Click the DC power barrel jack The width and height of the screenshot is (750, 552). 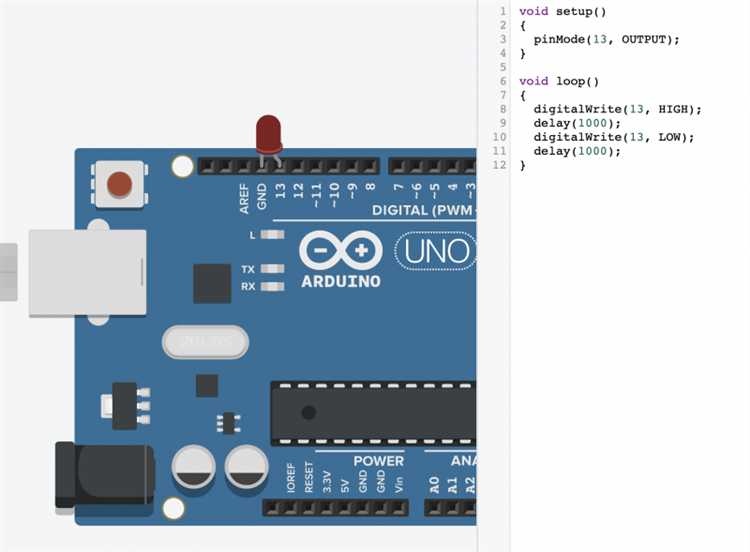[104, 475]
